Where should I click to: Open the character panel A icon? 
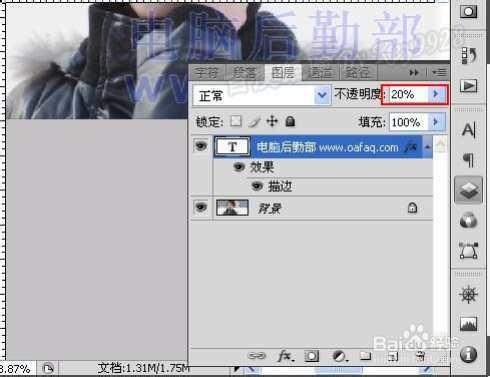pos(469,130)
